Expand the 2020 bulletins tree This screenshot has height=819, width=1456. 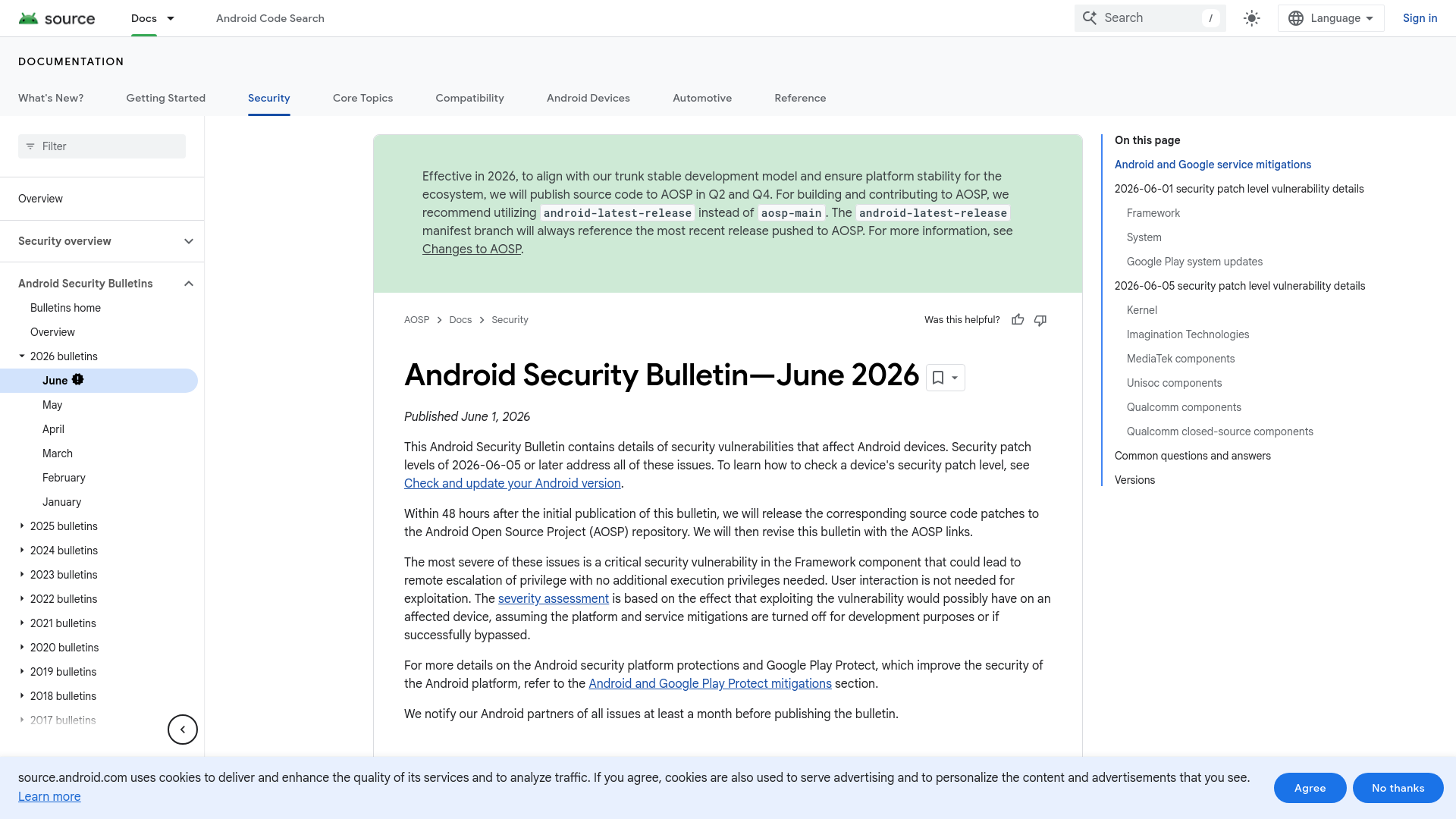22,647
